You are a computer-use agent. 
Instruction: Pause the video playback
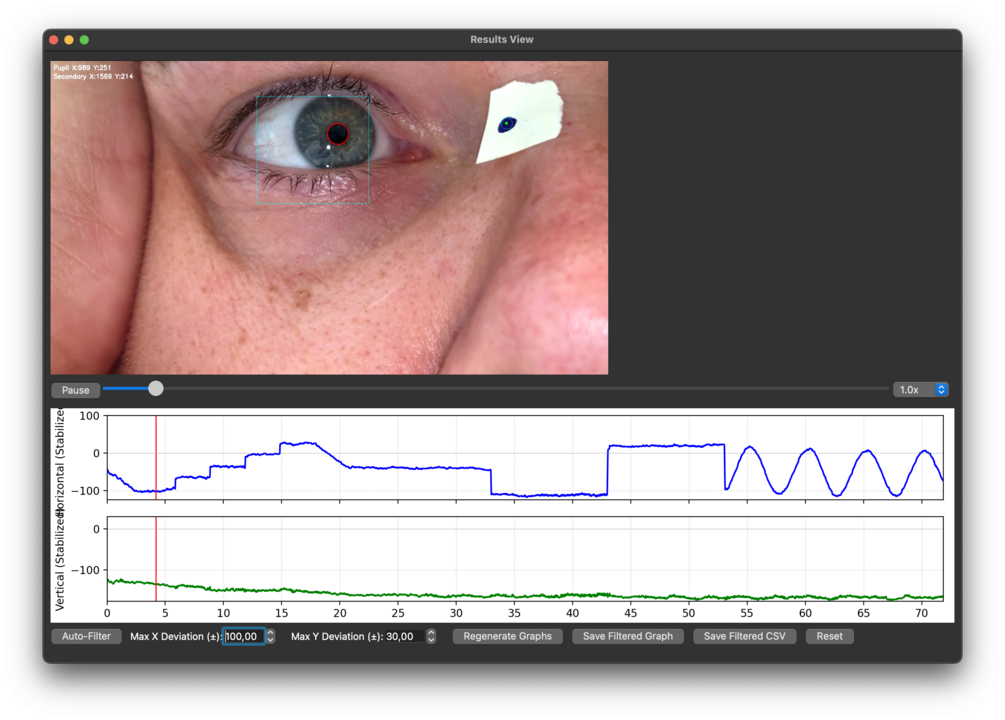click(76, 390)
